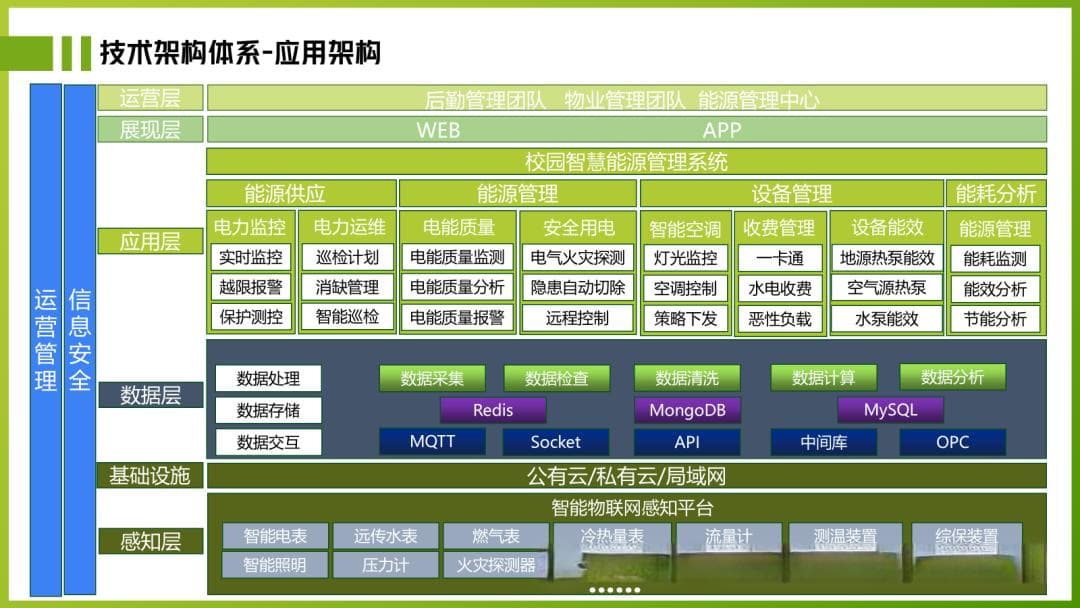Click the 数据存储 white box
1080x608 pixels.
pos(268,410)
